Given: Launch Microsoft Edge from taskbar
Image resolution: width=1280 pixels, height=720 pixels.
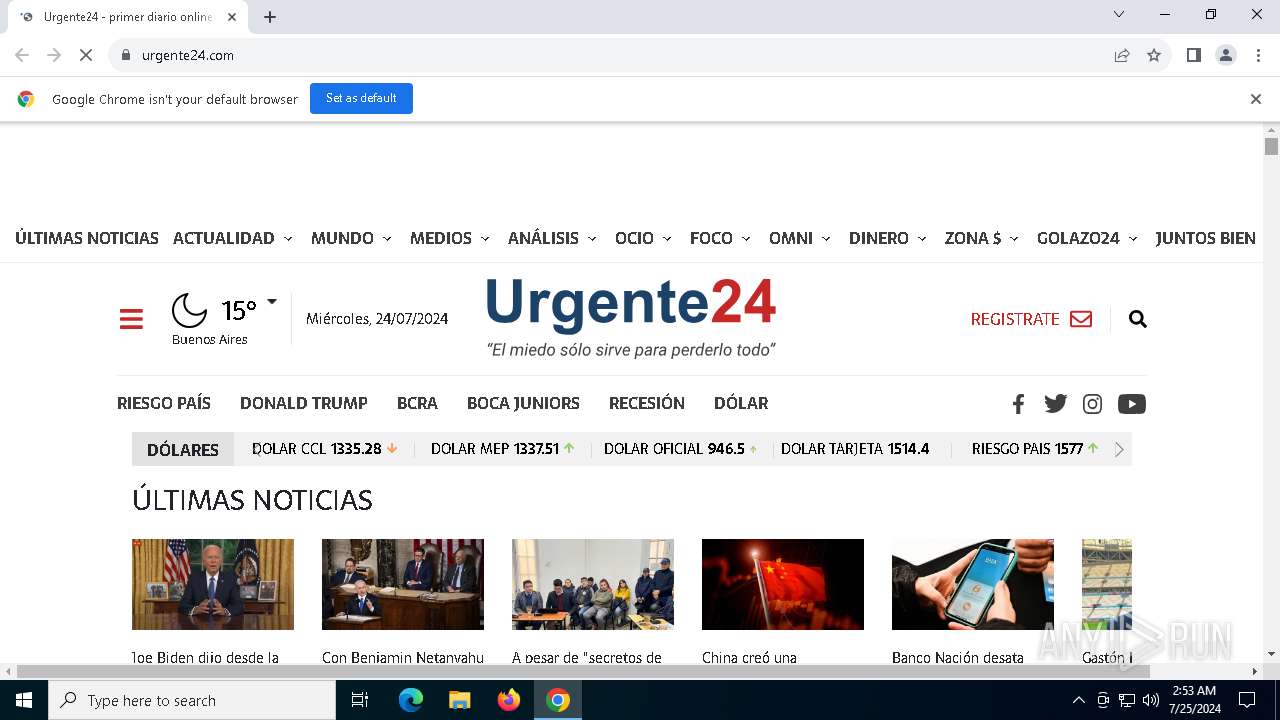Looking at the screenshot, I should click(411, 700).
